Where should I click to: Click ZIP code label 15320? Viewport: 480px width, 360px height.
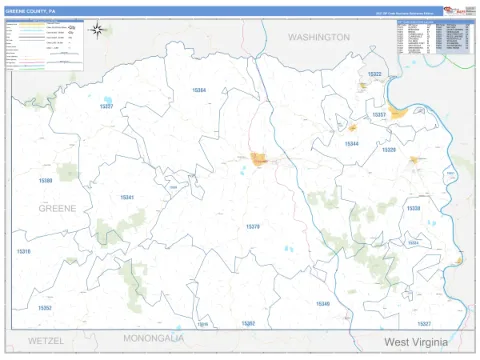[x=389, y=150]
